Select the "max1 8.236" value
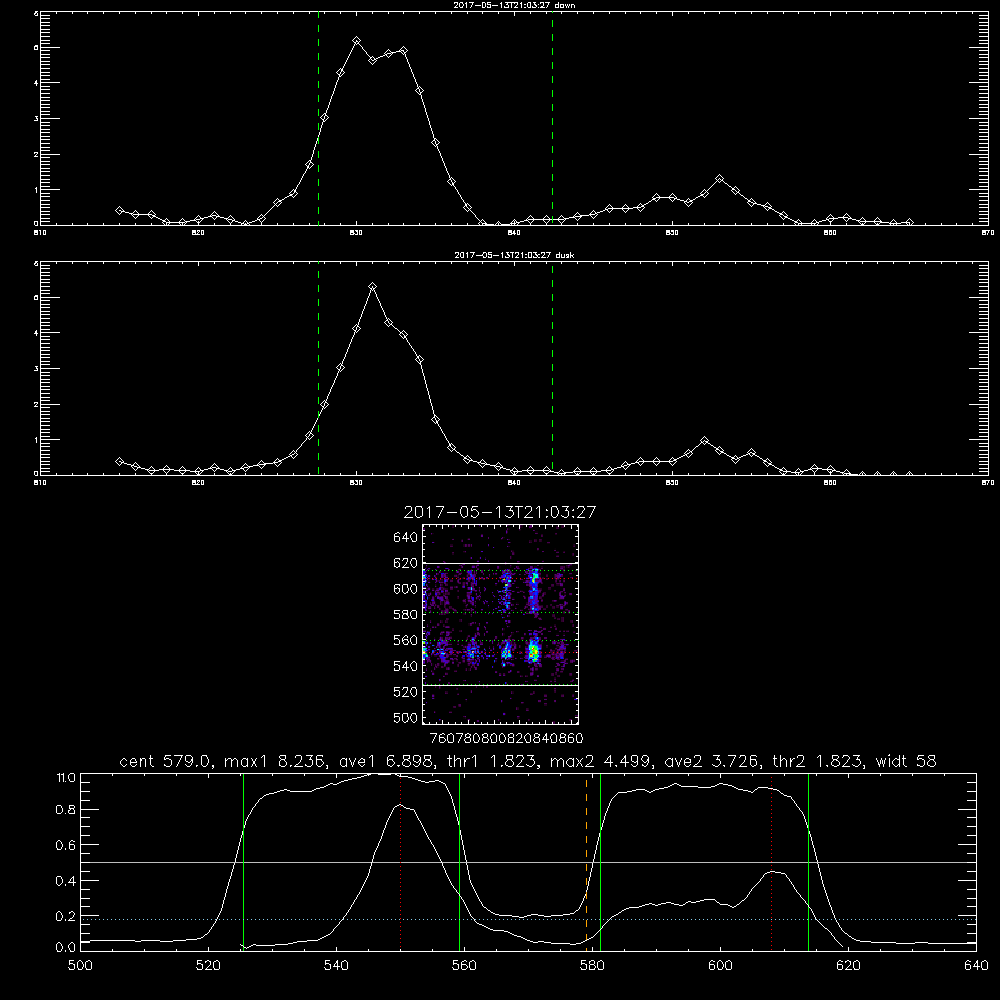Viewport: 1000px width, 1000px height. point(274,761)
